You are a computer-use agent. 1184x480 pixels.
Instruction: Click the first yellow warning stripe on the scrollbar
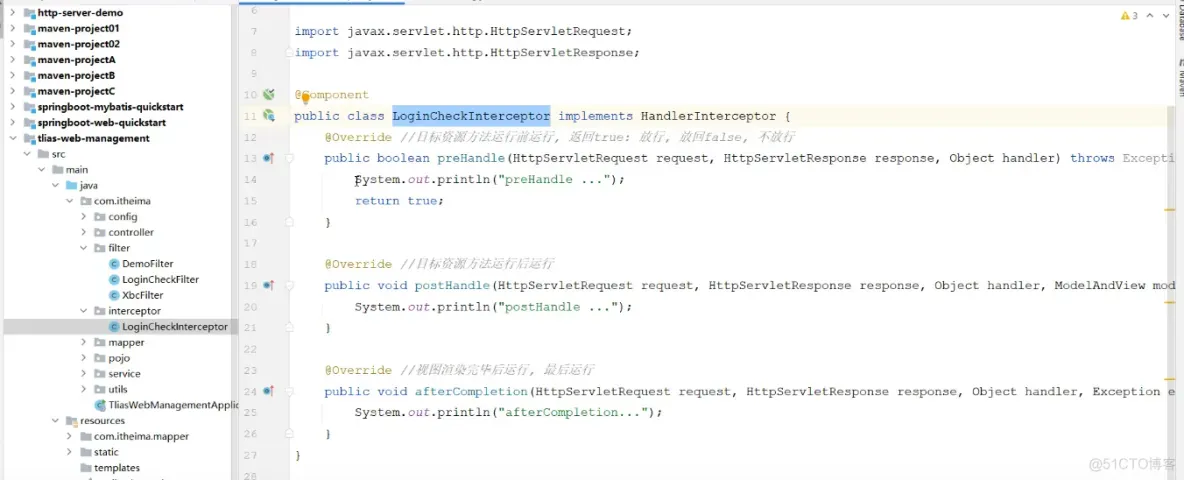[x=1170, y=208]
